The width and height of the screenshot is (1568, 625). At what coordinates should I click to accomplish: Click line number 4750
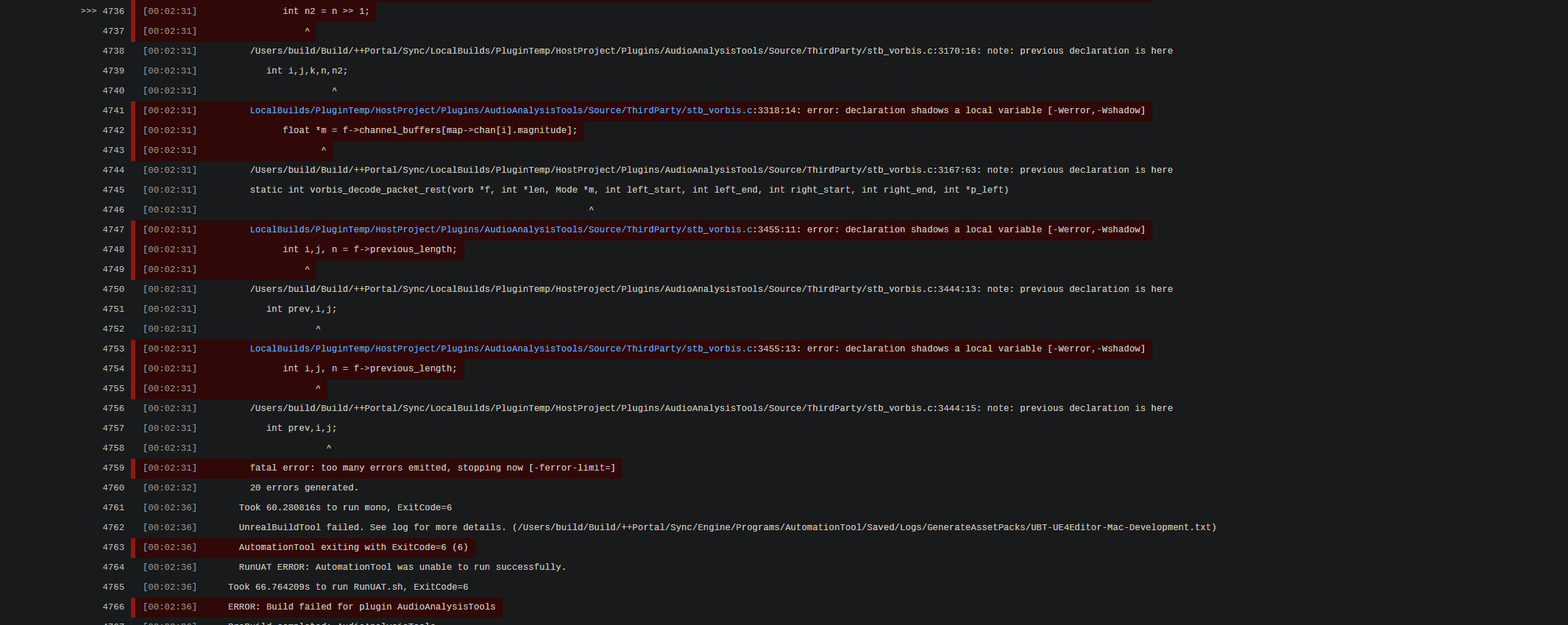click(113, 289)
